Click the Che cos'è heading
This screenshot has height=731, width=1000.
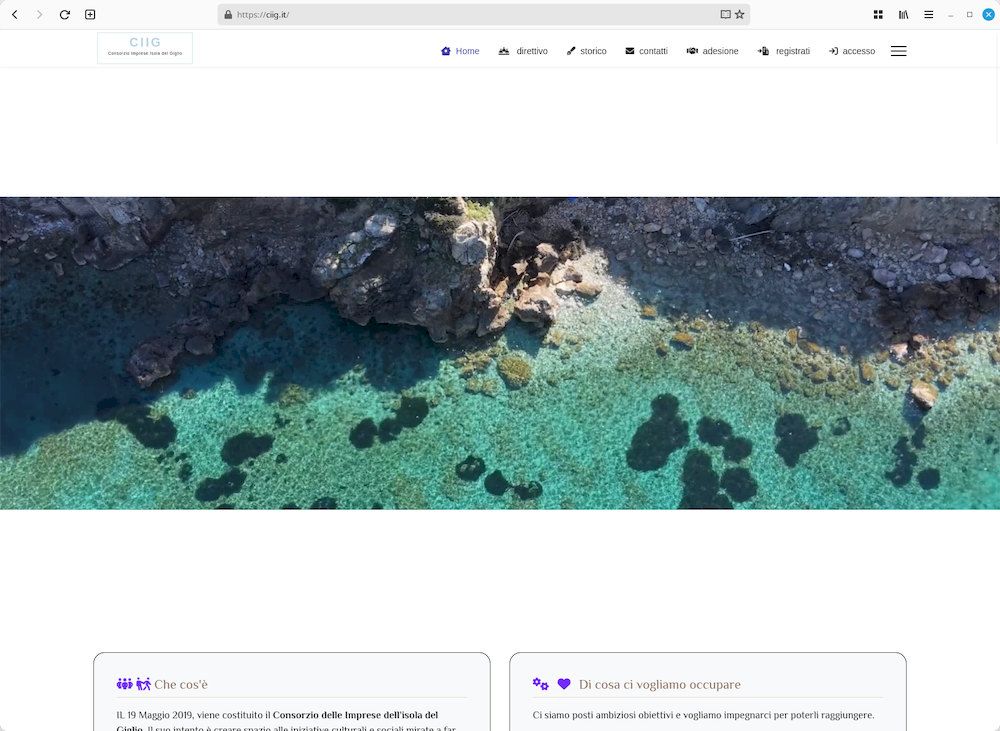181,684
